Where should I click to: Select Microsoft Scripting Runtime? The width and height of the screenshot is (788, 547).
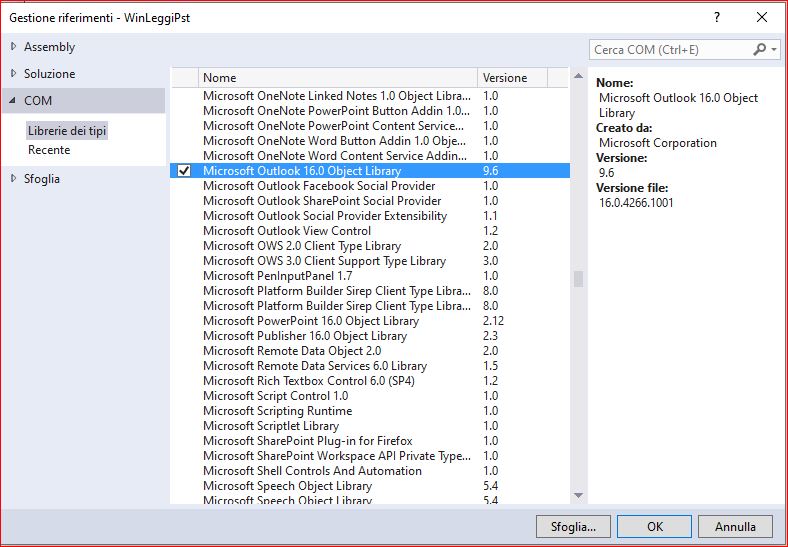[x=370, y=411]
